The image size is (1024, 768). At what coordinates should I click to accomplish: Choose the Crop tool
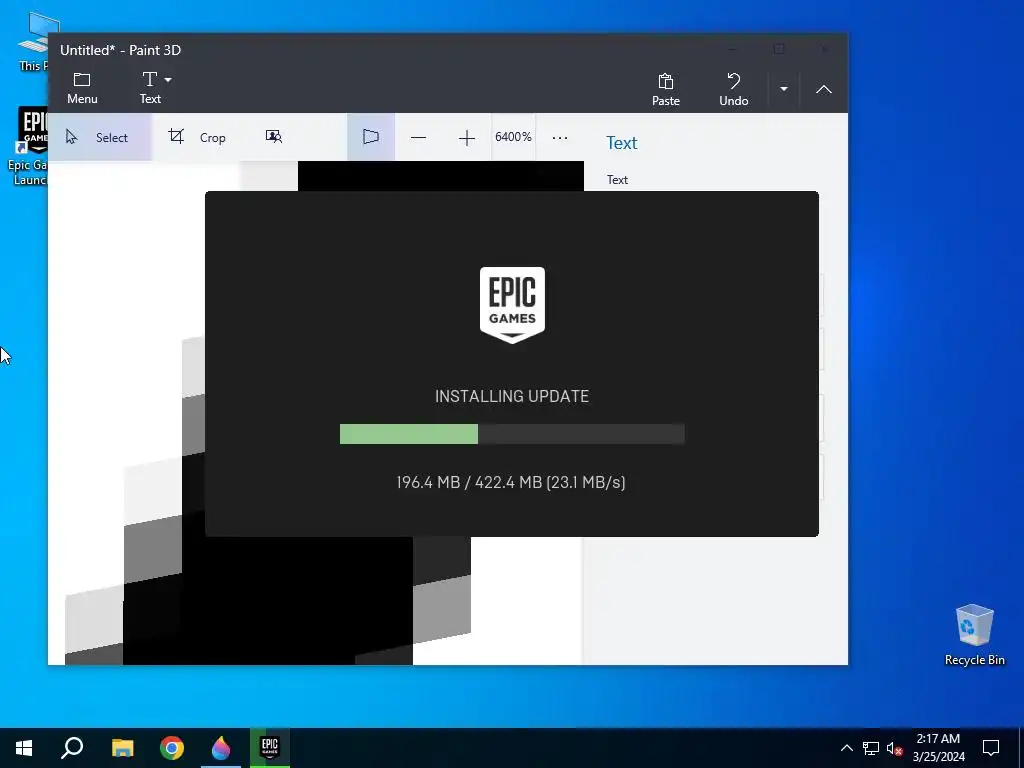[197, 137]
